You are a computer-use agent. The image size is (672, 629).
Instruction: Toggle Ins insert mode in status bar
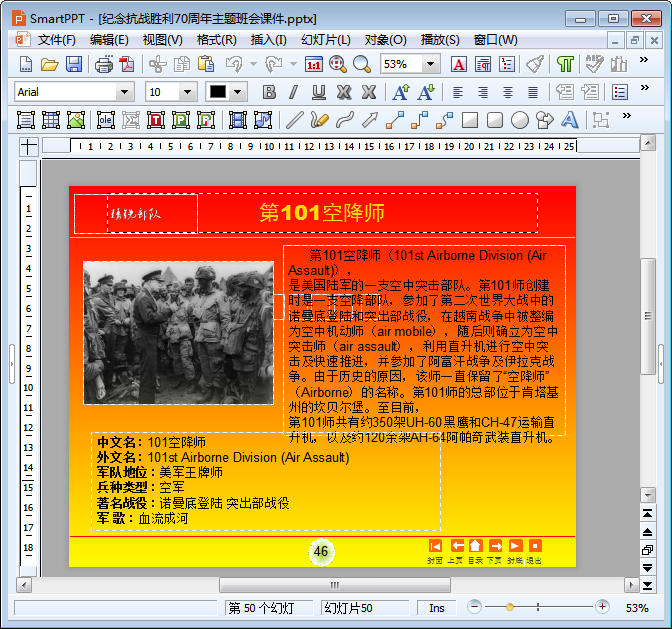(x=437, y=608)
